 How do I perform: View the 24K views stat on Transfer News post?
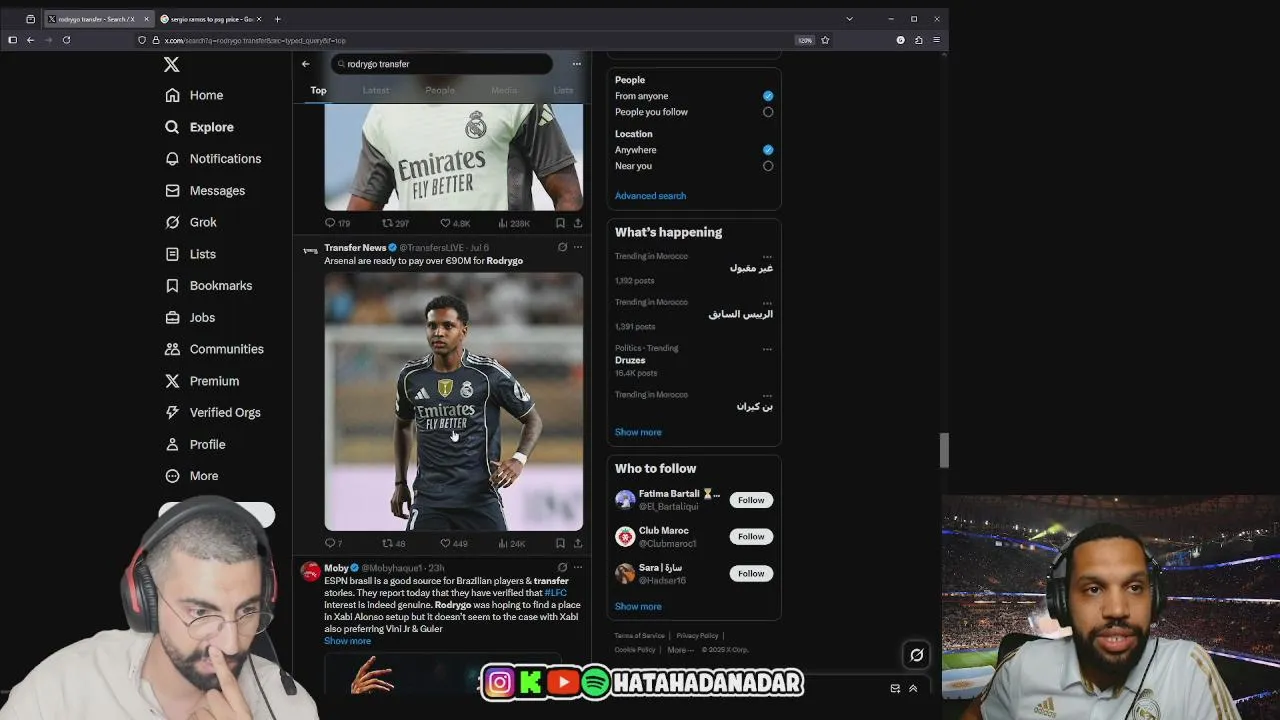point(511,544)
